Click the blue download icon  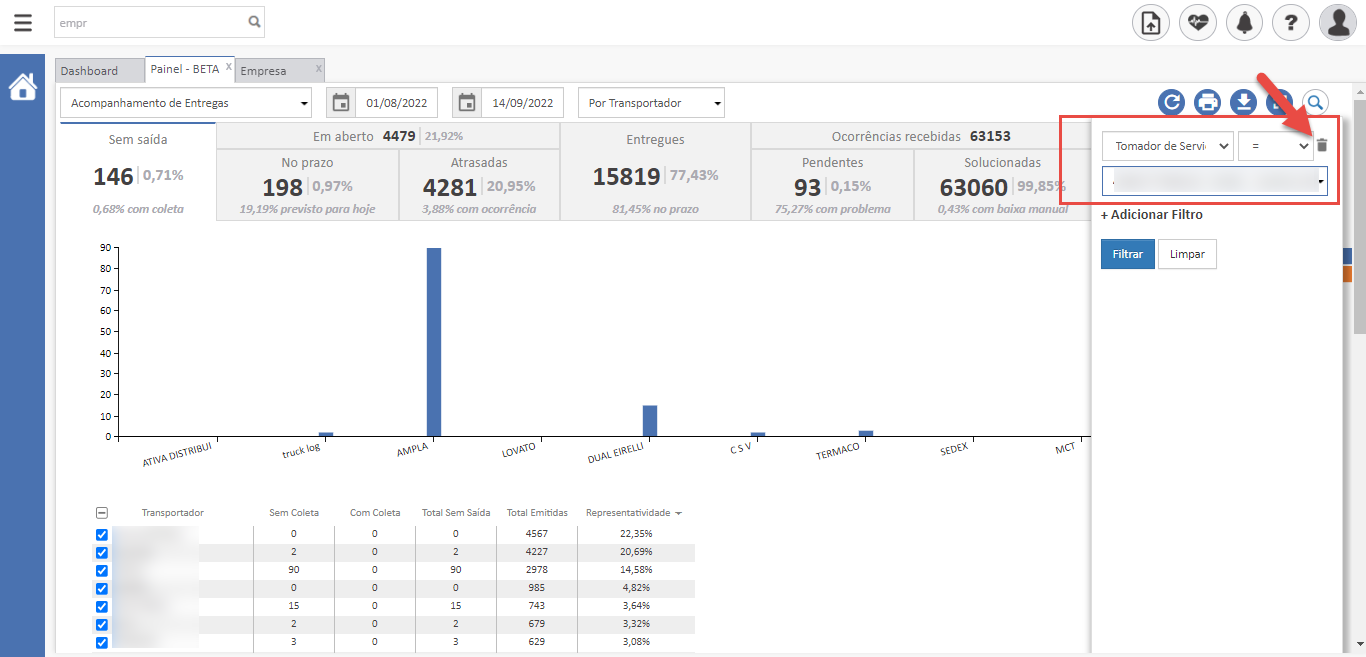tap(1243, 102)
